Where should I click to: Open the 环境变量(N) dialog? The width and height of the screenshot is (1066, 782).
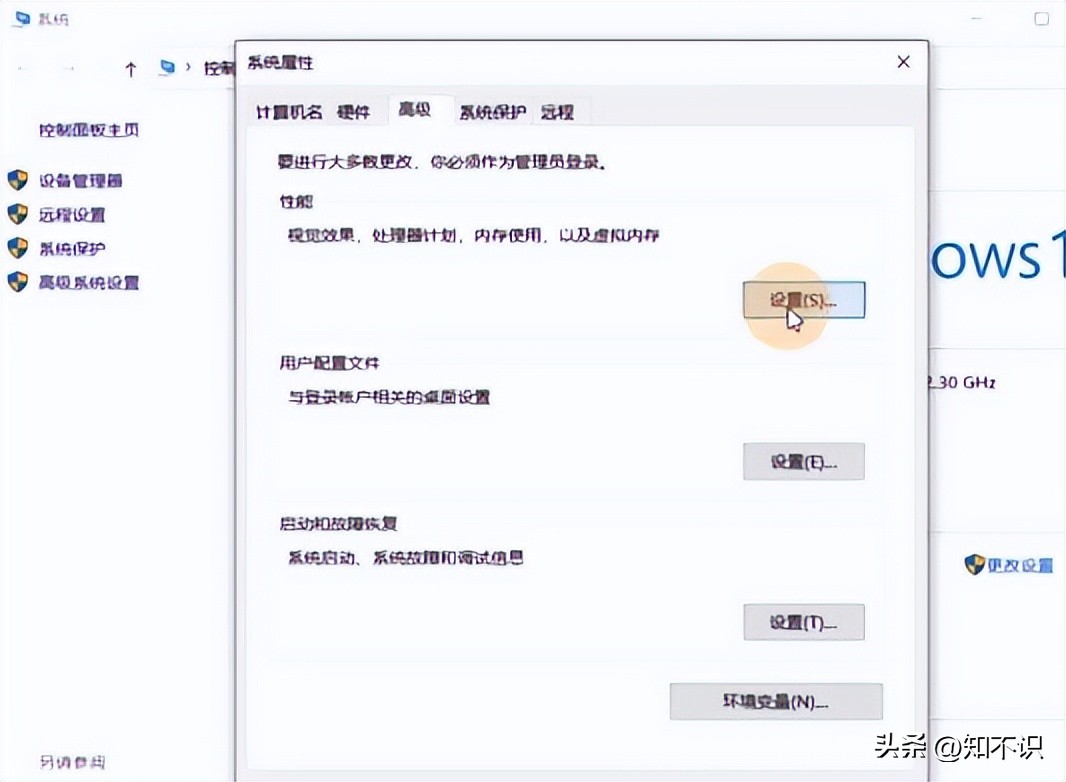pos(776,701)
